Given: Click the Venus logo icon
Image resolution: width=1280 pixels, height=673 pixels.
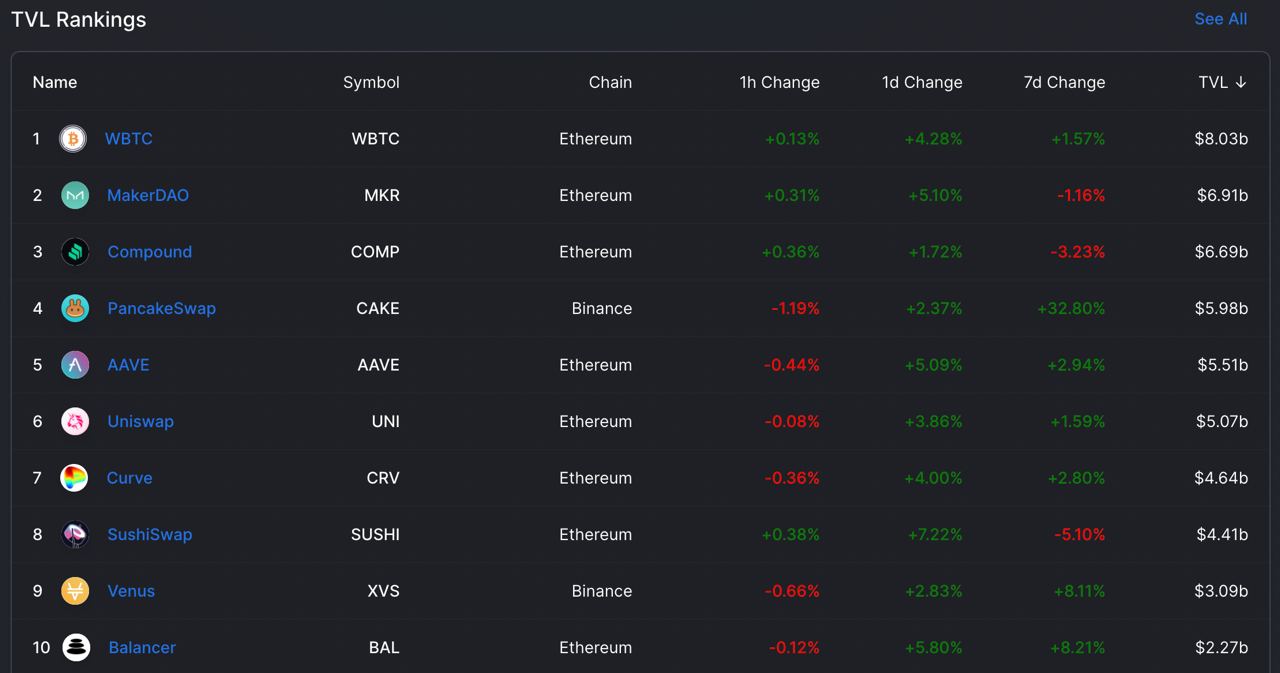Looking at the screenshot, I should [75, 591].
